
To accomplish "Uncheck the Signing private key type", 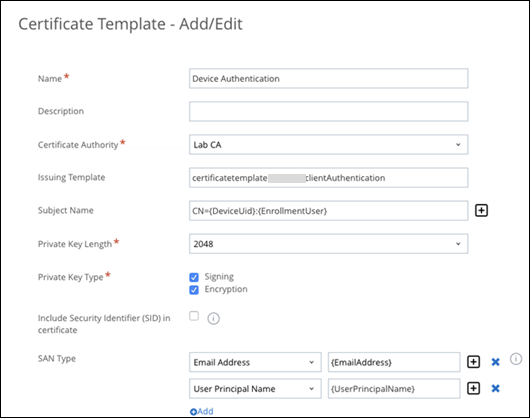I will point(194,277).
